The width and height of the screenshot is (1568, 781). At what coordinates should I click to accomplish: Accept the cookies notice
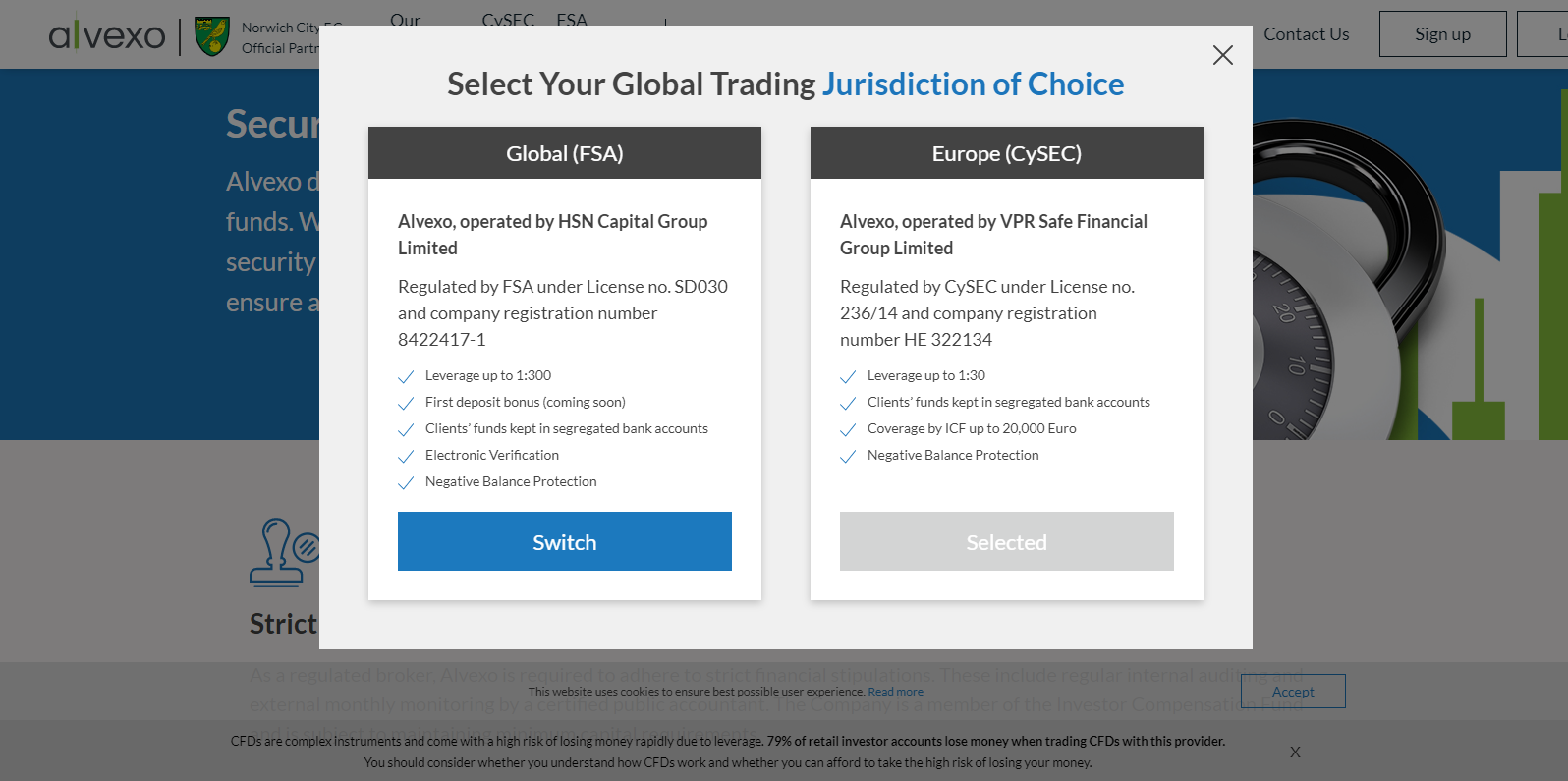(x=1293, y=691)
